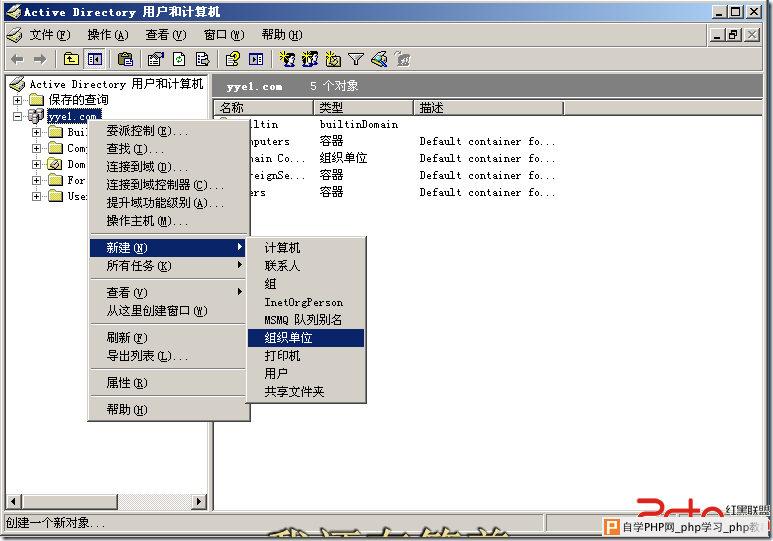Click the MMC icon left of 文件 menu
This screenshot has width=773, height=541.
click(x=15, y=35)
